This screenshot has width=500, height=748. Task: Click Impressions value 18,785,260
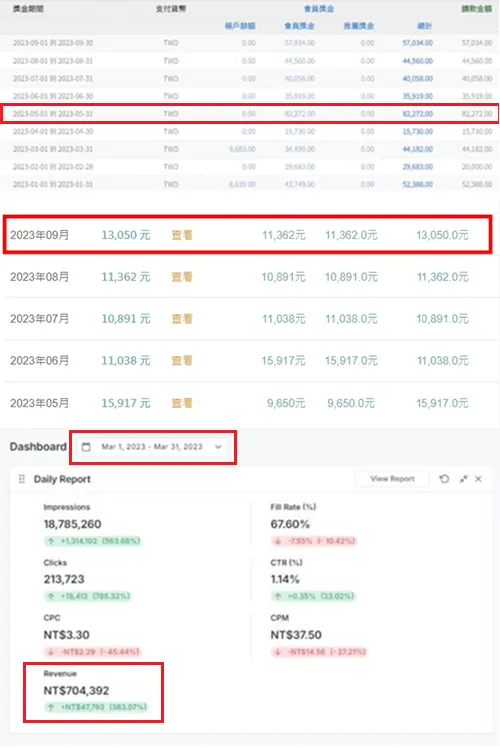click(73, 524)
